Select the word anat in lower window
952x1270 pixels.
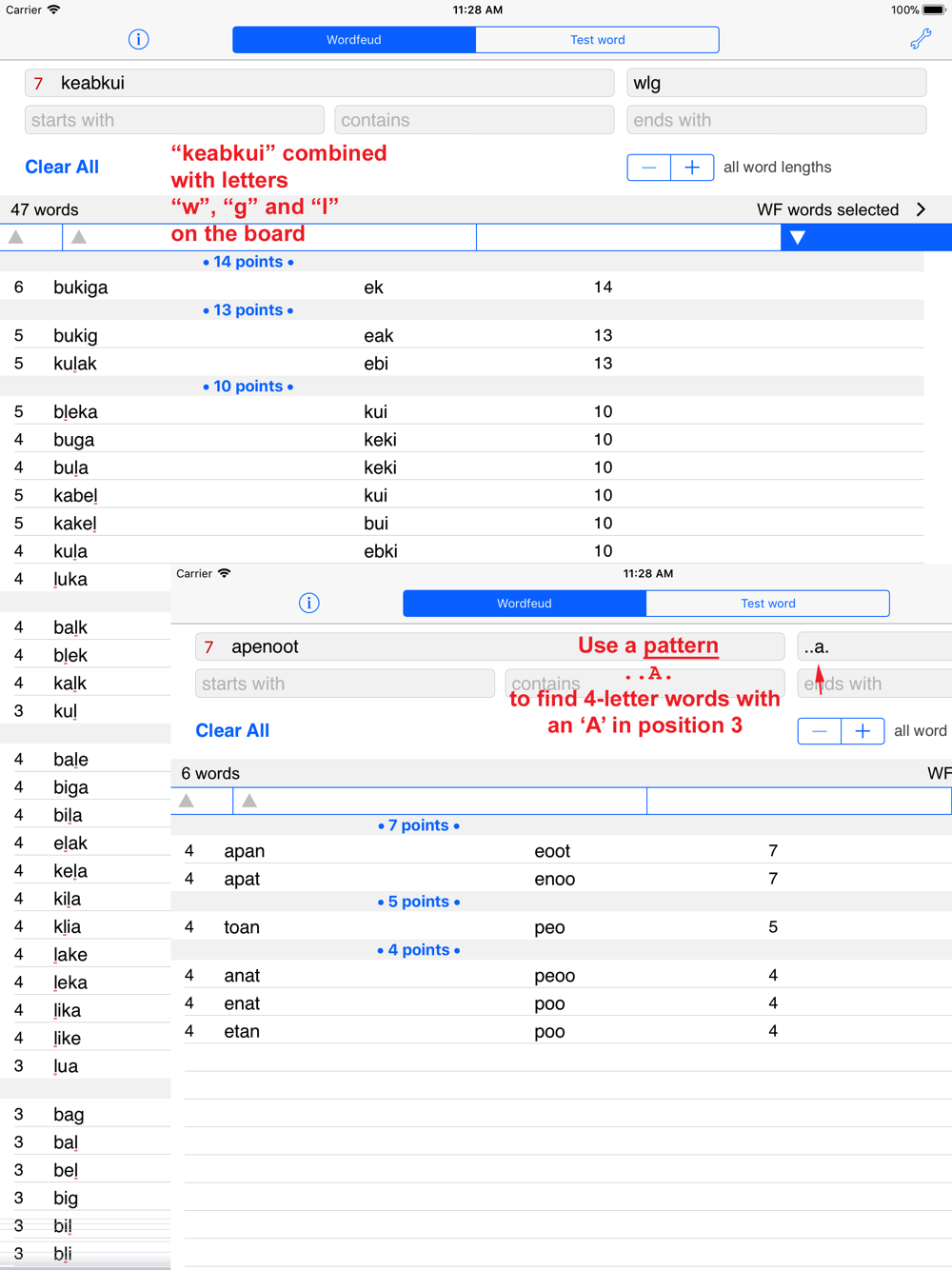tap(242, 976)
